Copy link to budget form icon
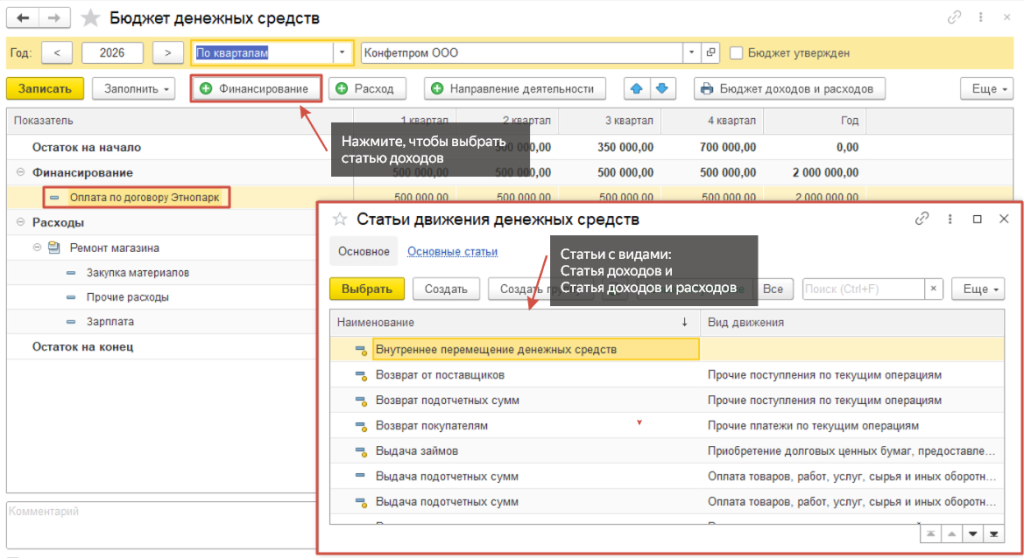 click(954, 18)
